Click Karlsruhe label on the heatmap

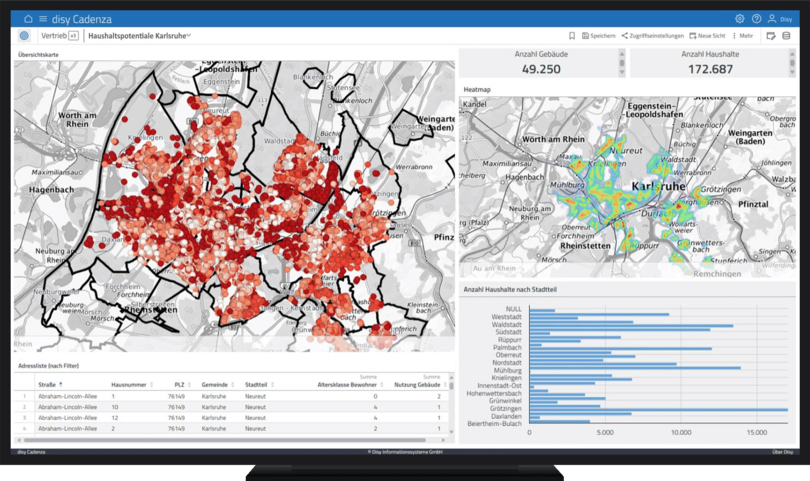tap(658, 186)
